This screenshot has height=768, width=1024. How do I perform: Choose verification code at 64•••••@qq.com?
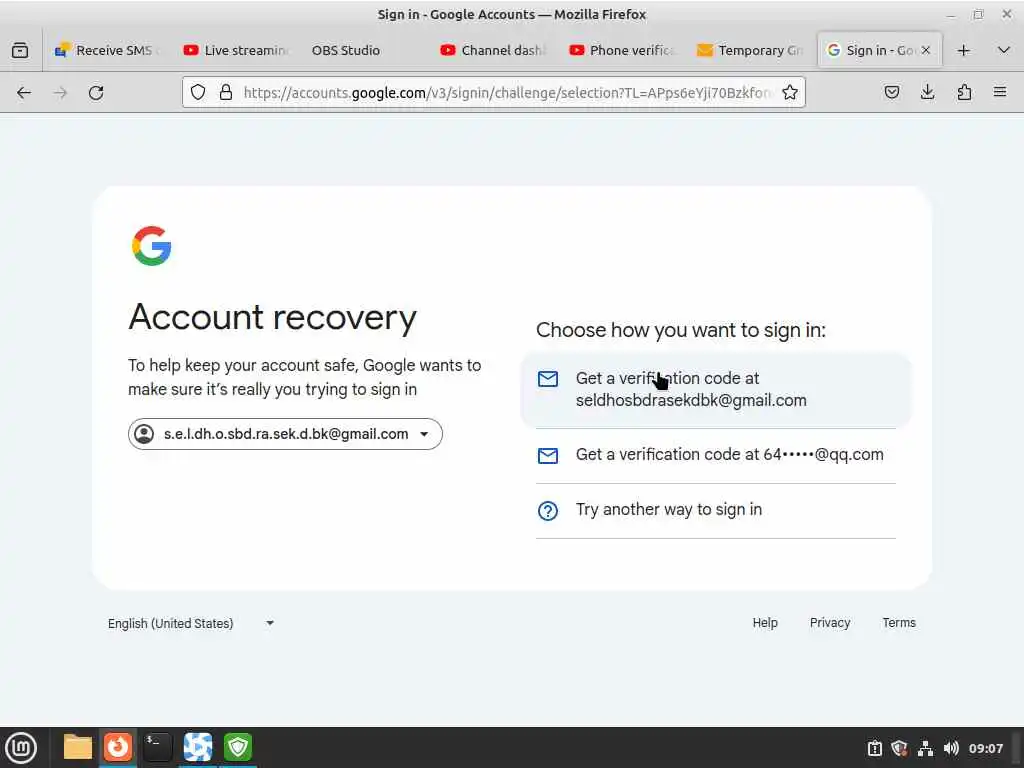pyautogui.click(x=716, y=455)
